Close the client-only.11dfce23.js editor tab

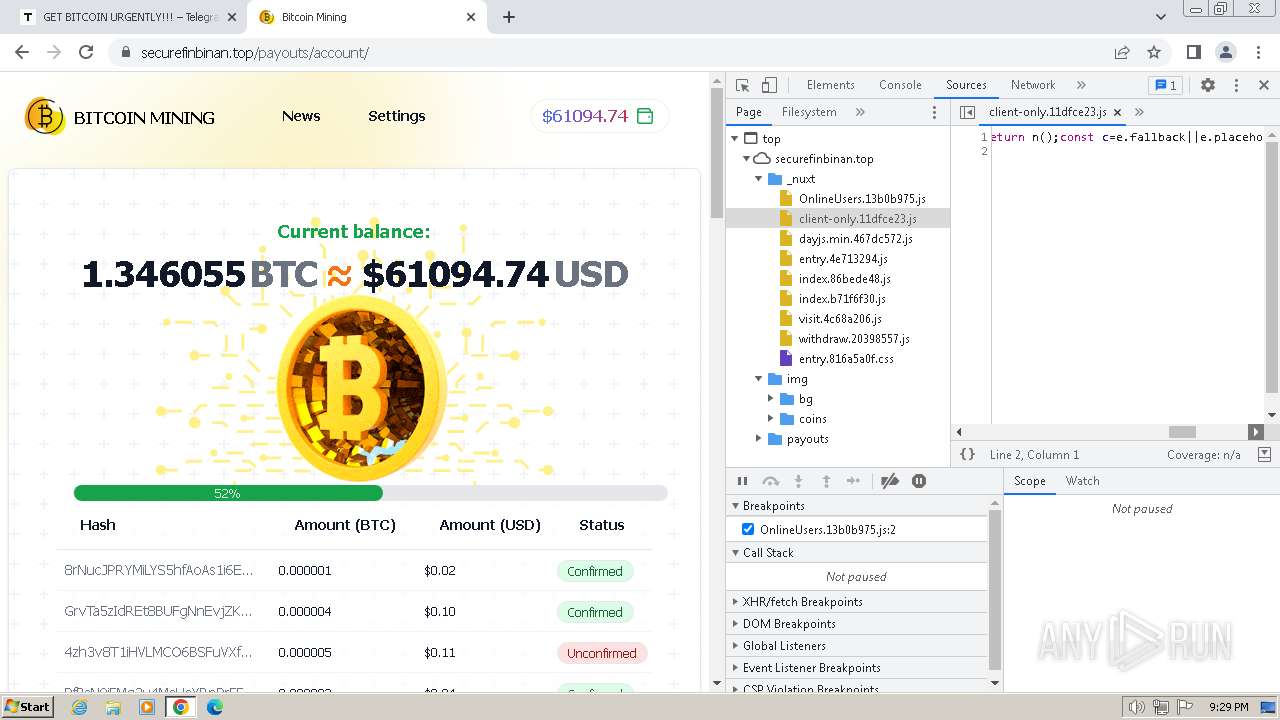tap(1117, 112)
